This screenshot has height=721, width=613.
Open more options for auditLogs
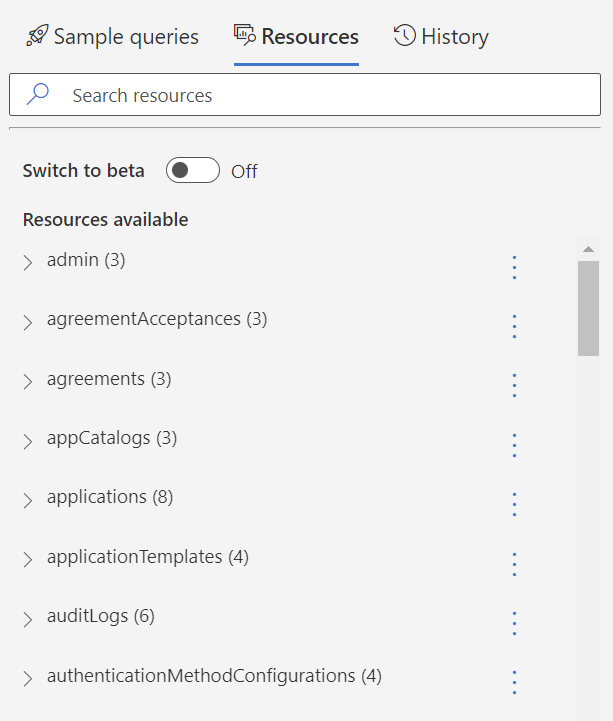pyautogui.click(x=514, y=623)
